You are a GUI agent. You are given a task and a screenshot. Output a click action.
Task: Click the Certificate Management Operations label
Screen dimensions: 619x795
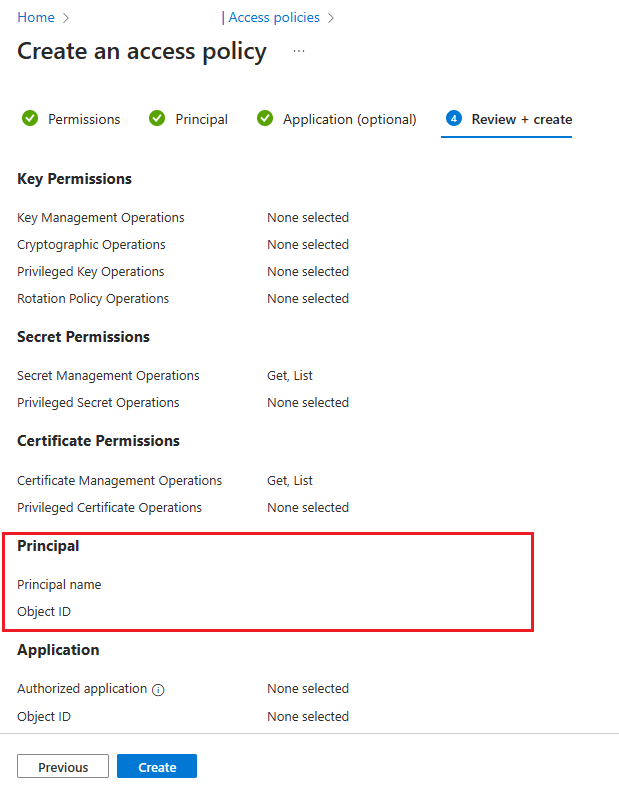pyautogui.click(x=120, y=481)
